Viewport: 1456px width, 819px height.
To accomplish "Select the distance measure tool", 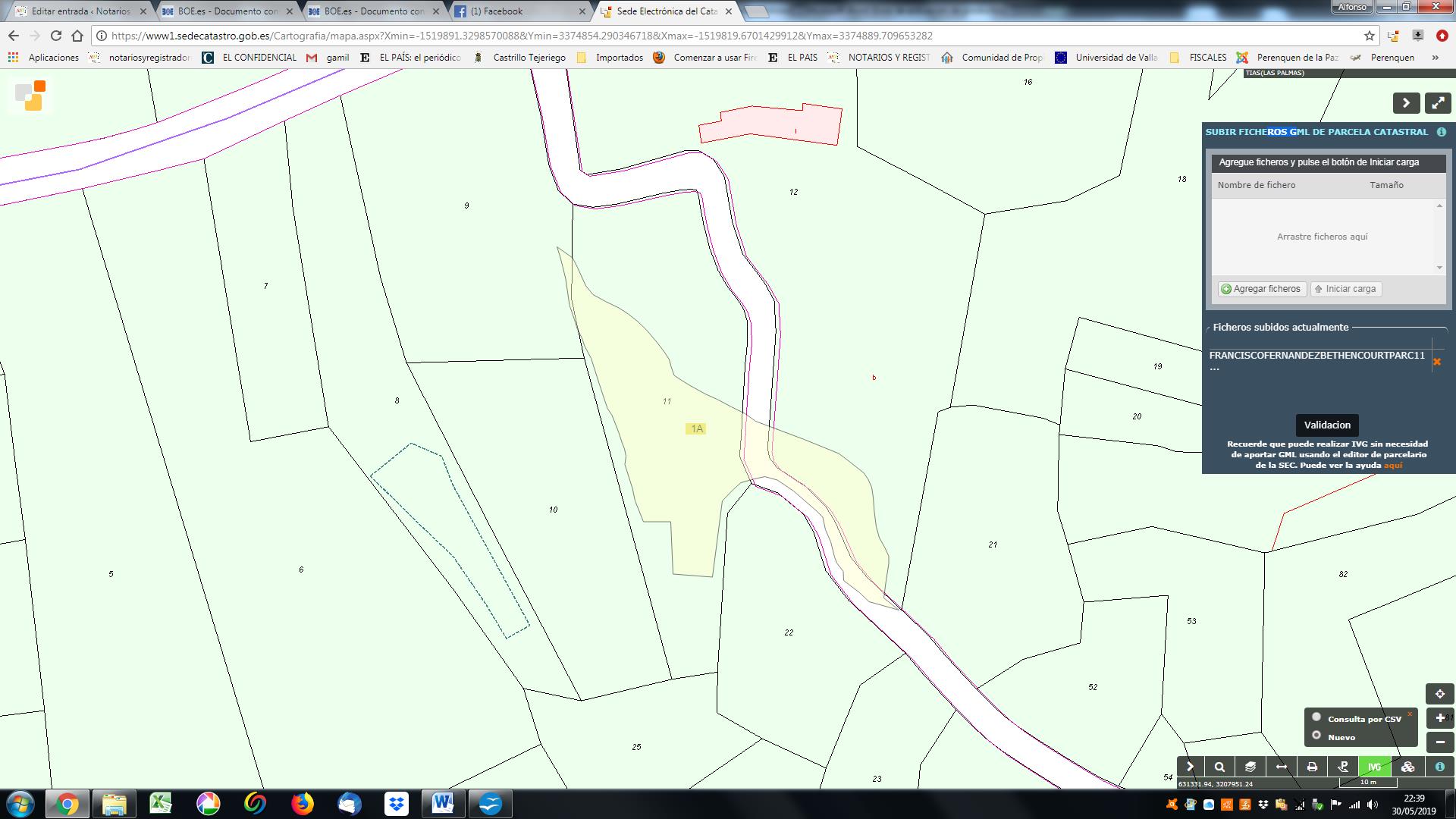I will coord(1282,767).
